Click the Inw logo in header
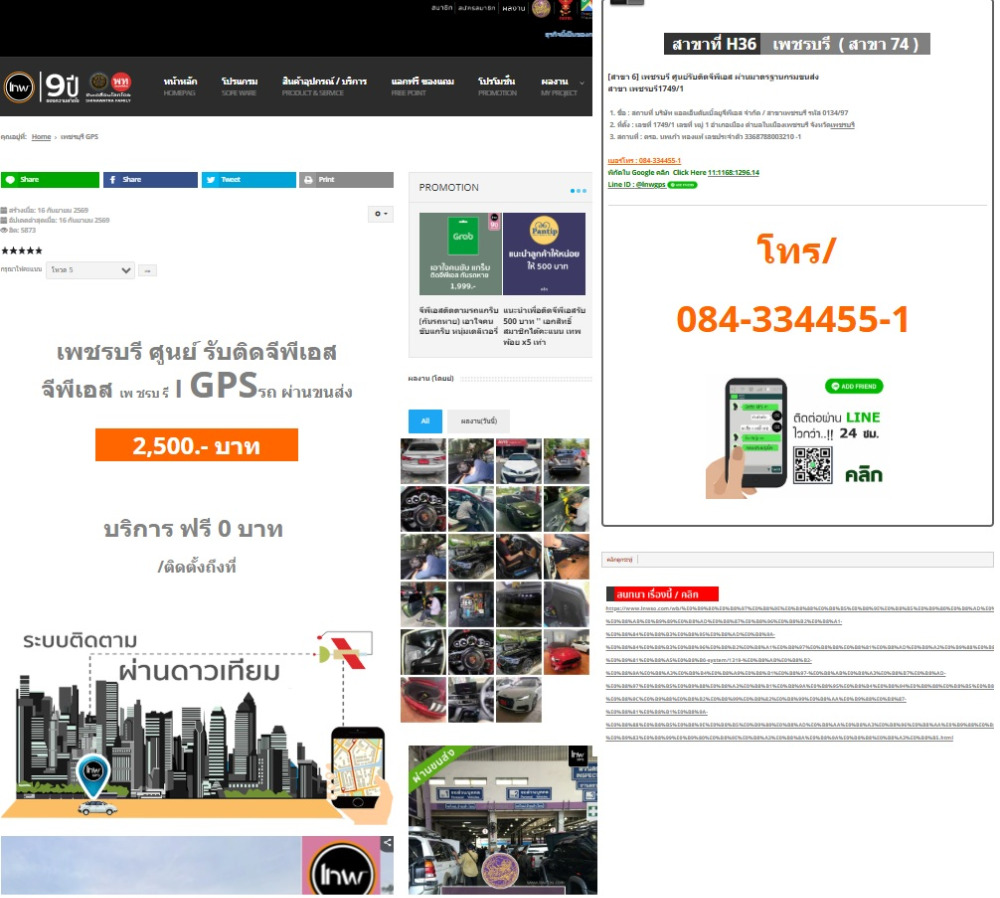The height and width of the screenshot is (898, 1000). pos(19,87)
